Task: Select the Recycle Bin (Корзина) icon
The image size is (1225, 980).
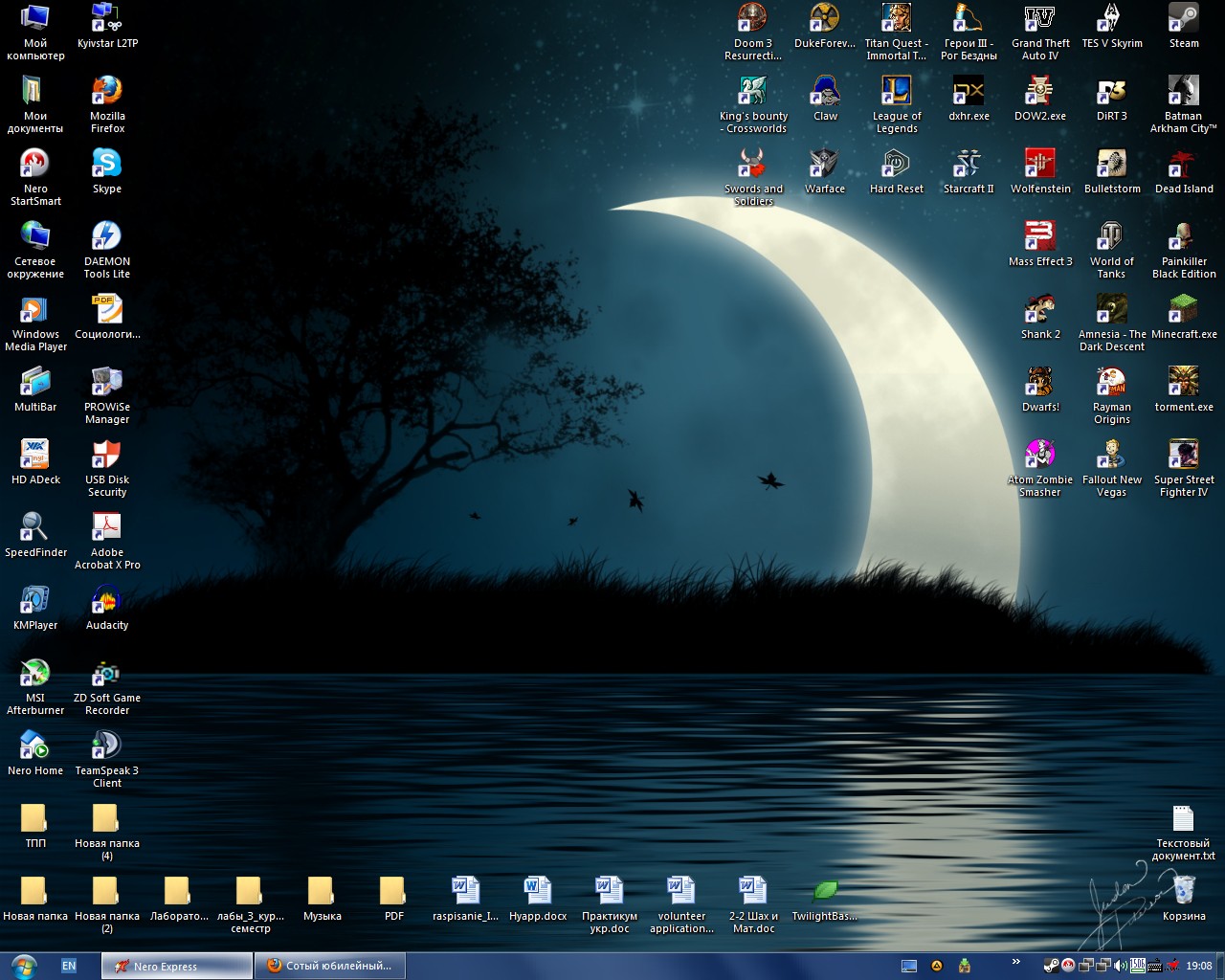Action: click(1184, 892)
